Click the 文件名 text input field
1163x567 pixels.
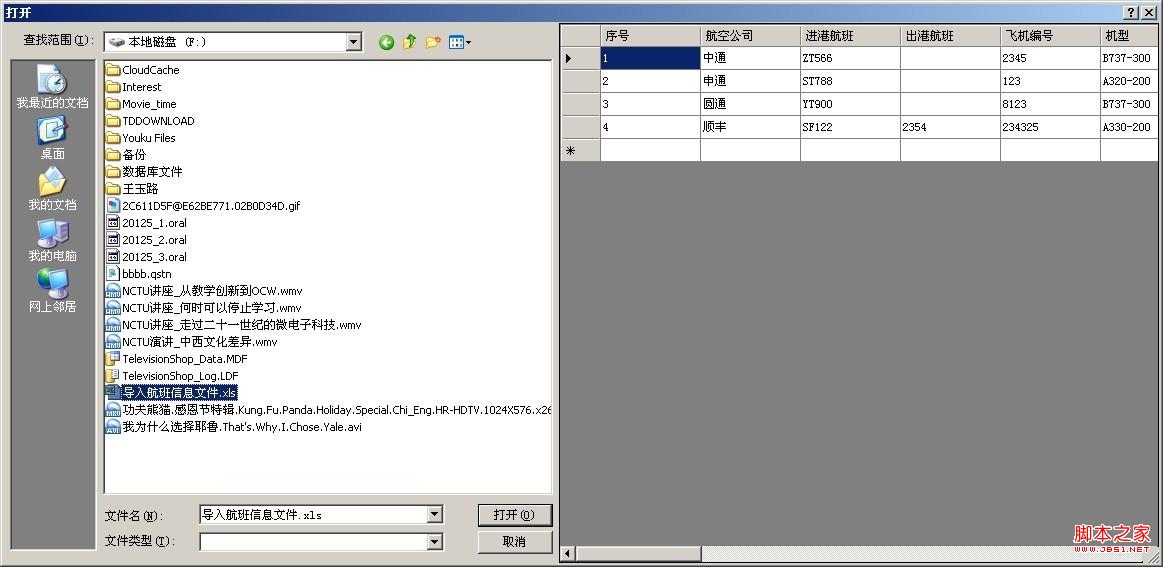pos(314,514)
